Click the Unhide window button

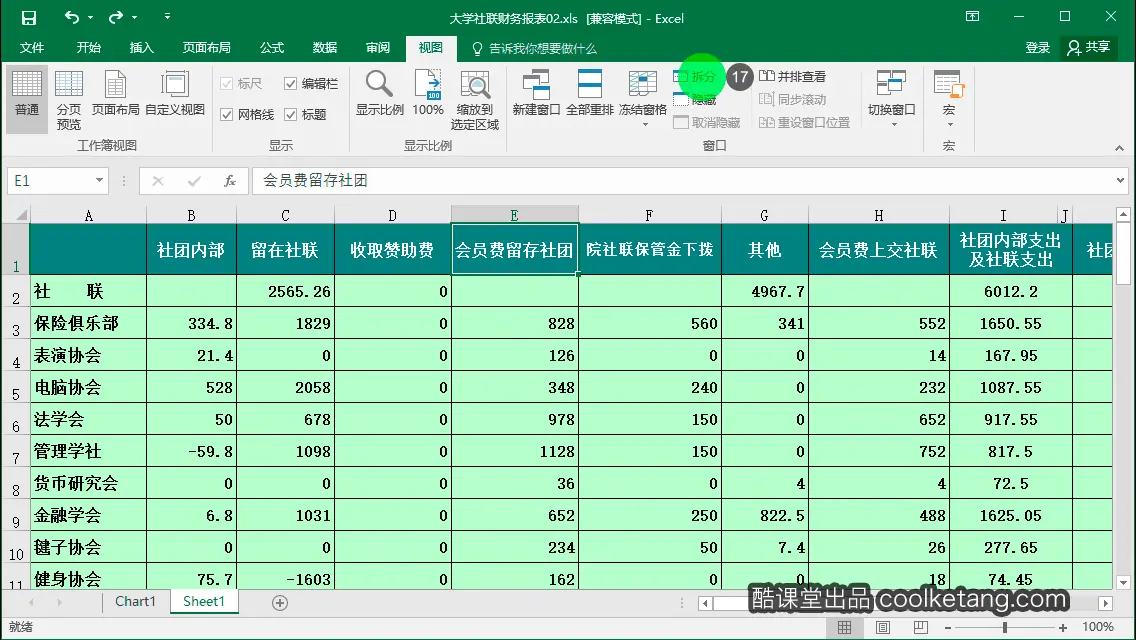click(x=707, y=122)
